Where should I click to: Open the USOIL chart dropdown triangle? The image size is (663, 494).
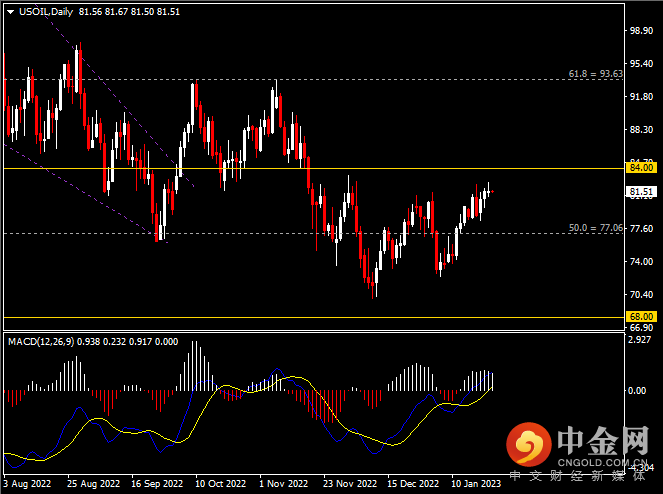[x=11, y=12]
